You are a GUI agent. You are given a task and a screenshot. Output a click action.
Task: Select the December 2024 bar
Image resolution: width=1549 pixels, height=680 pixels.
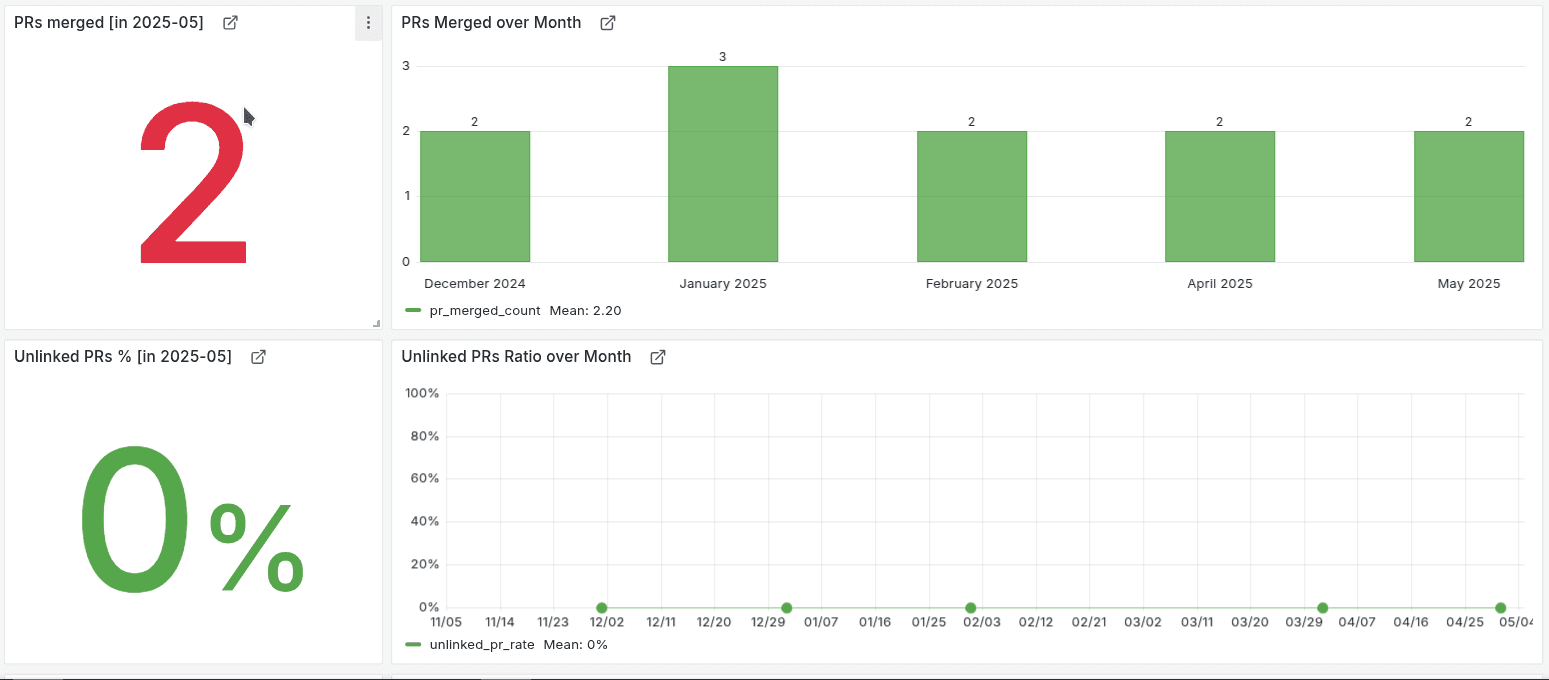point(475,197)
